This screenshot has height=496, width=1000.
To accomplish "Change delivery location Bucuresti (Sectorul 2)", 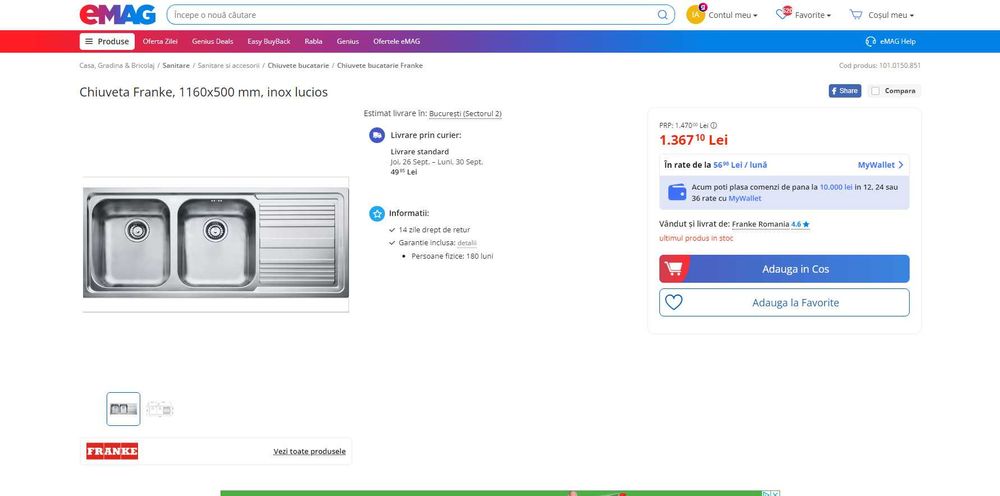I will coord(465,113).
